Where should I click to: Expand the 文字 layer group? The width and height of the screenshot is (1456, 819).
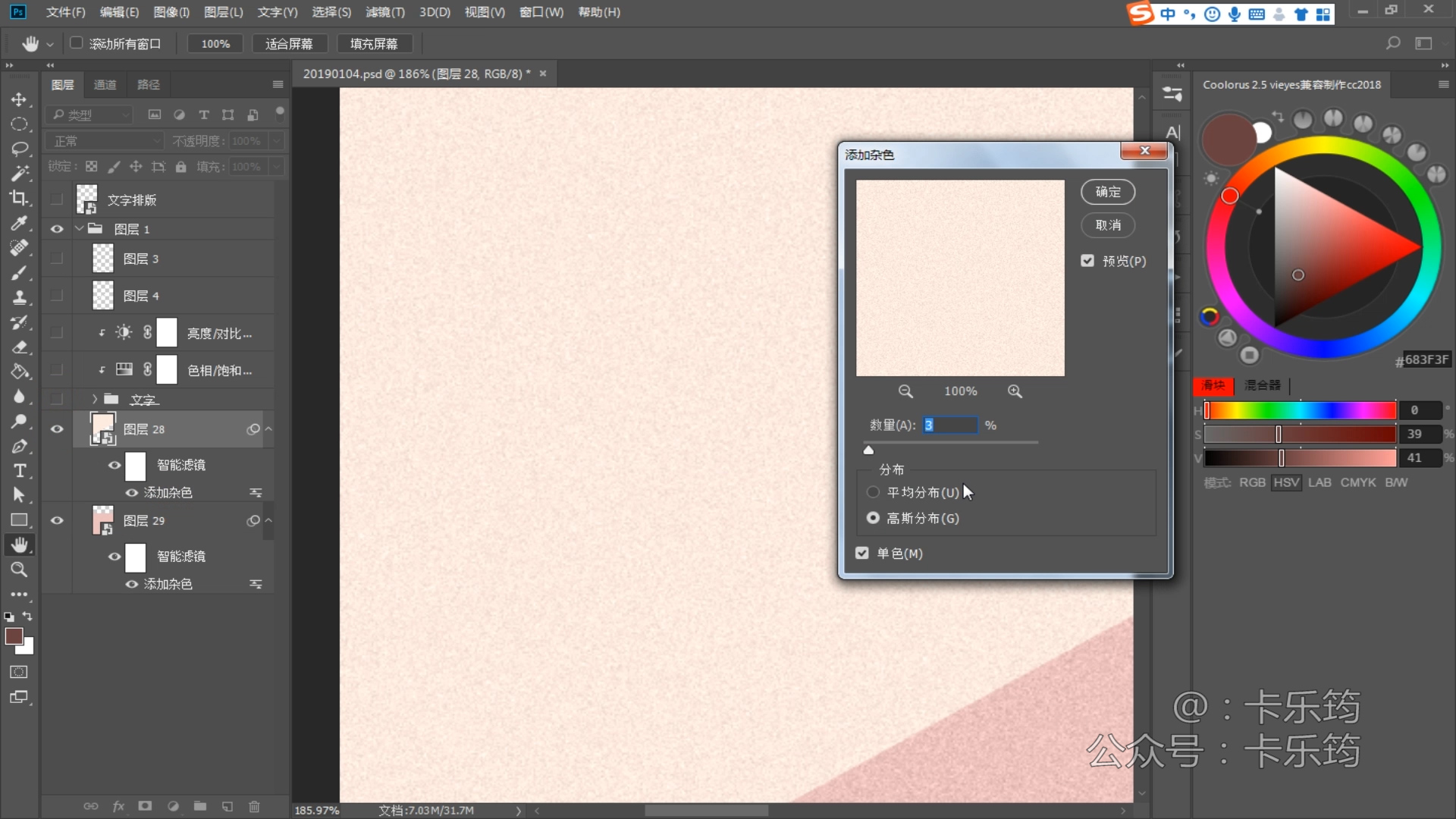[x=95, y=399]
